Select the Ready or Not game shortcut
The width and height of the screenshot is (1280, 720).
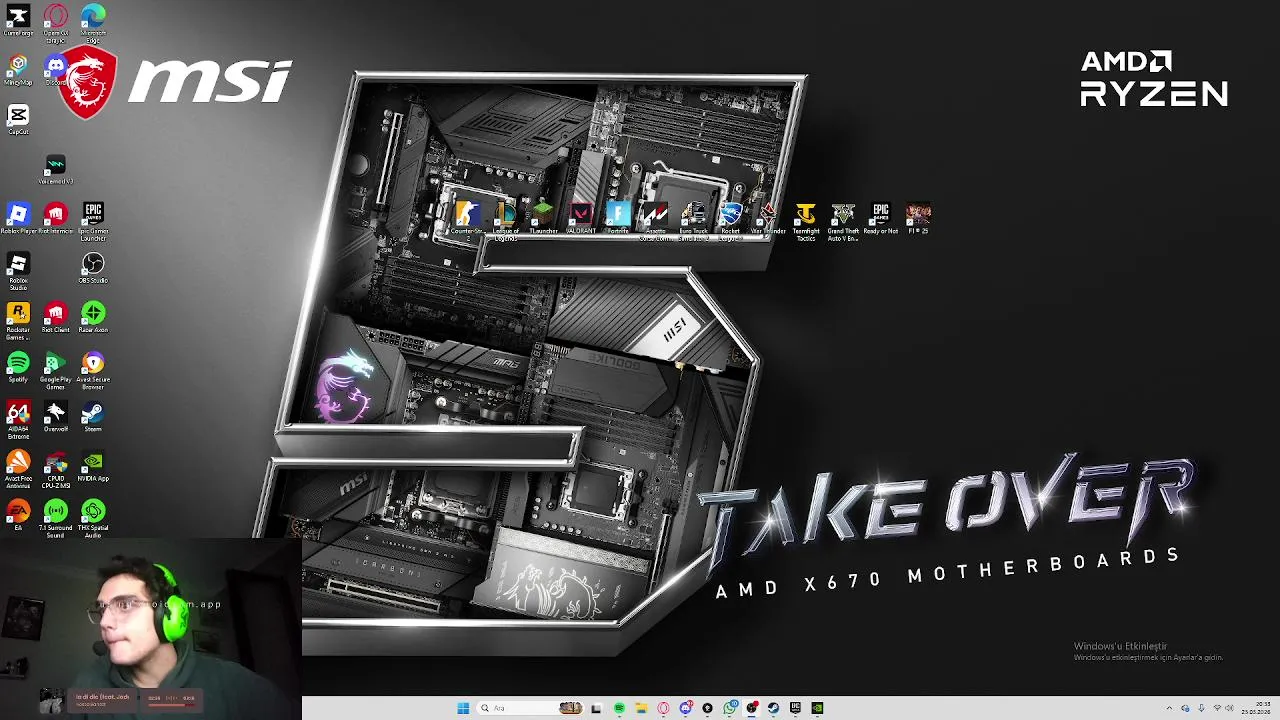pos(881,218)
